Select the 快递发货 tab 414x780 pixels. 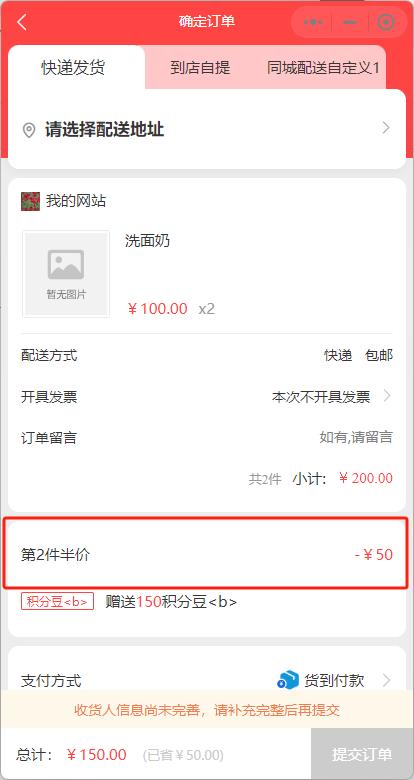(74, 68)
